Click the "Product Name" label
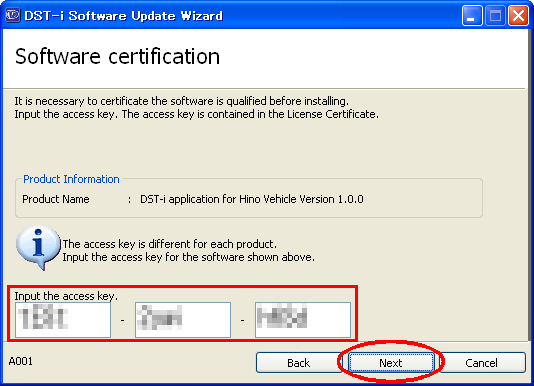534x386 pixels. [x=56, y=199]
